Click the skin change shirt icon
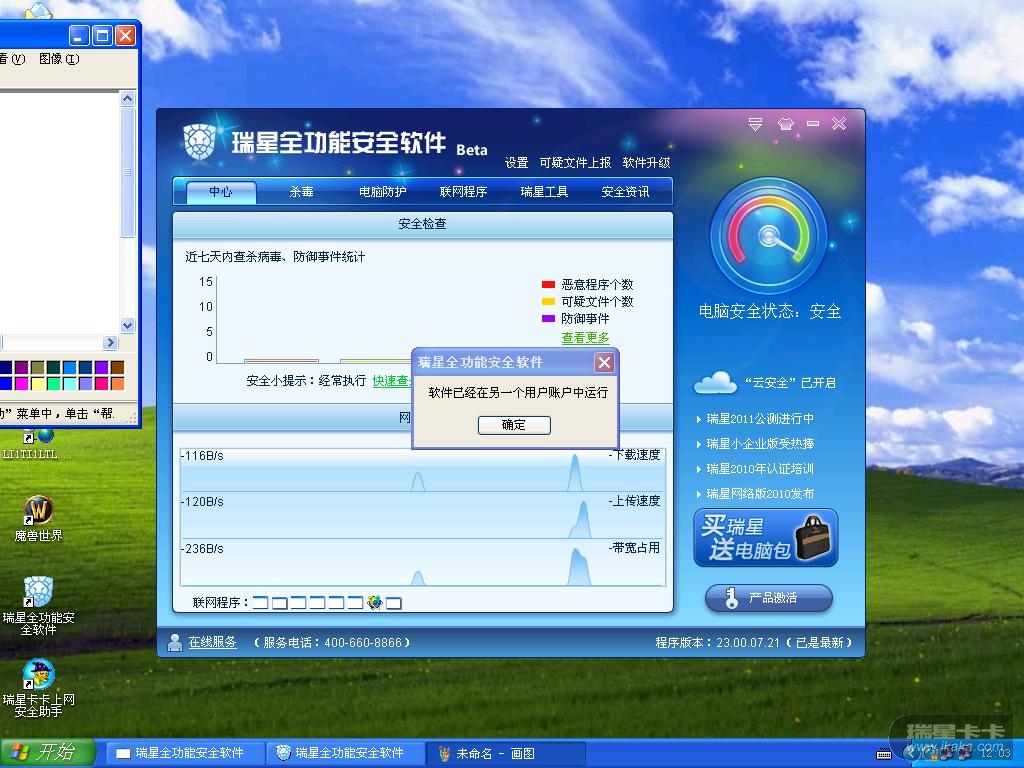 [786, 123]
